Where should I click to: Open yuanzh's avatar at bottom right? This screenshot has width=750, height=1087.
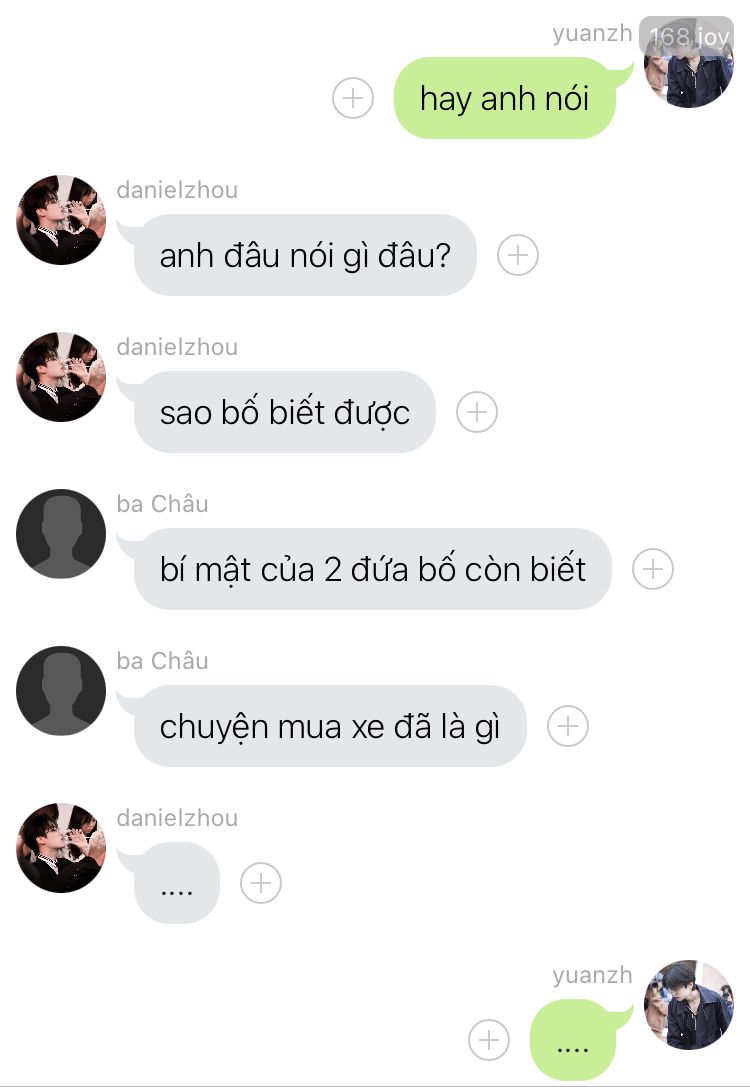tap(689, 1005)
